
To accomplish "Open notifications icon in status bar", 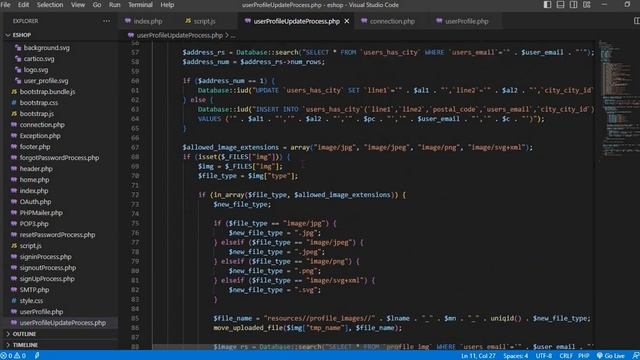I will point(636,356).
